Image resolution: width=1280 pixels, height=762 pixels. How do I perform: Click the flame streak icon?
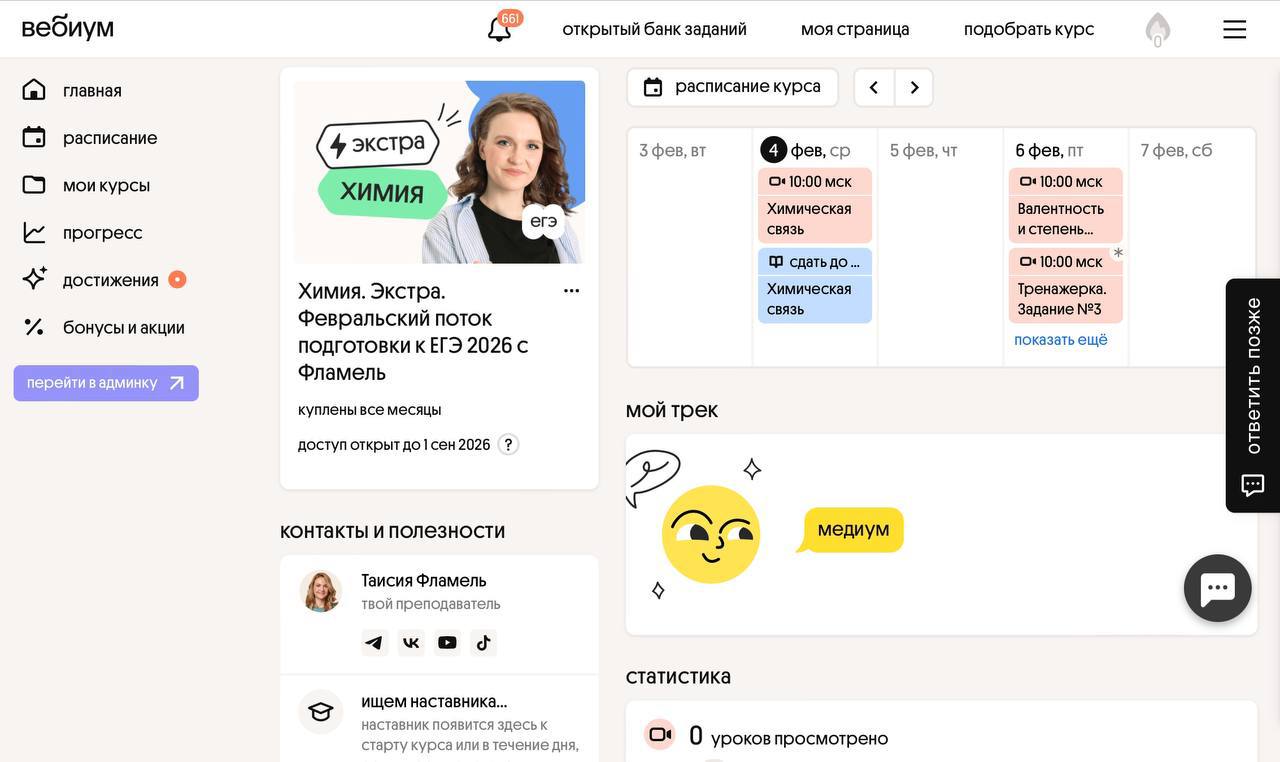1158,29
